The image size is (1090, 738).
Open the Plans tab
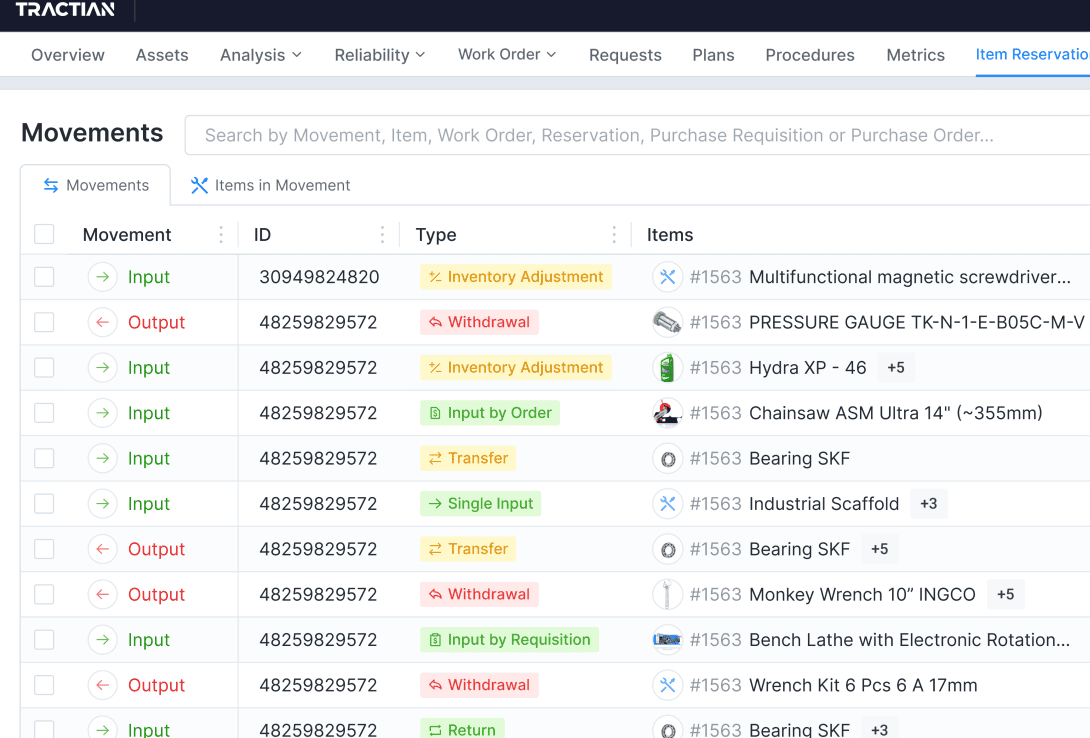[x=713, y=55]
